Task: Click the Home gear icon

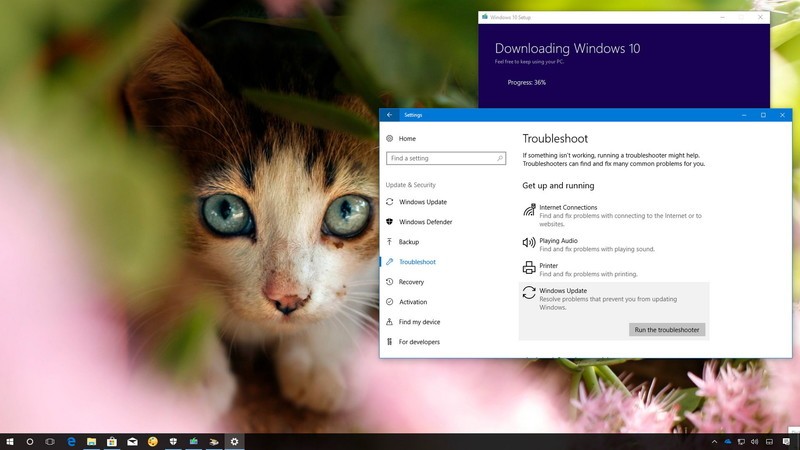Action: [389, 138]
